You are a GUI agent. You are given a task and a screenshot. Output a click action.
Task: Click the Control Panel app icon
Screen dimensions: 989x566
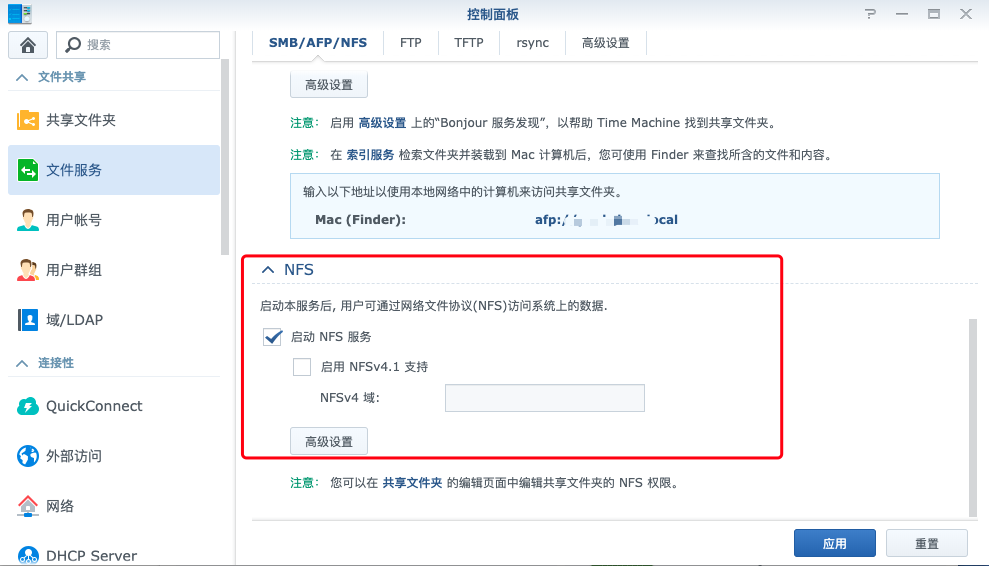tap(20, 13)
